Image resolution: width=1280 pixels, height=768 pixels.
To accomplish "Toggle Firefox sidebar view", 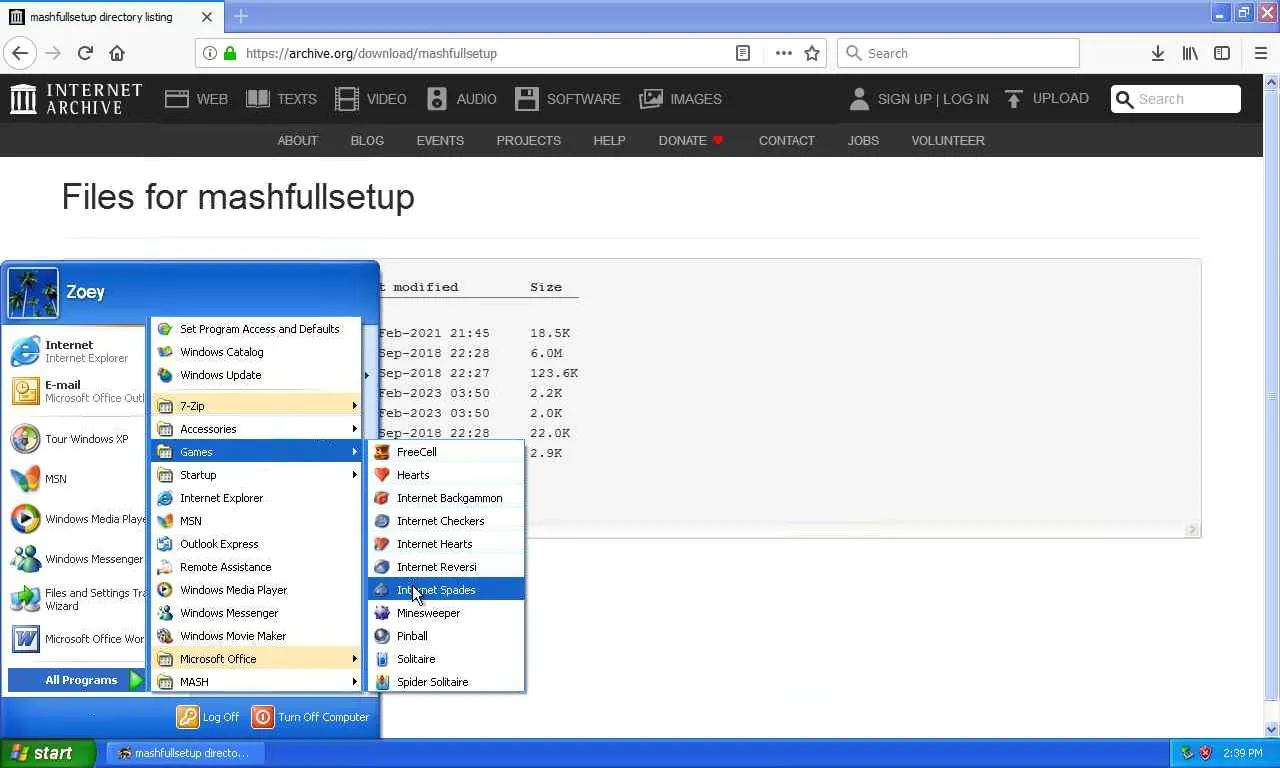I will click(x=1222, y=53).
